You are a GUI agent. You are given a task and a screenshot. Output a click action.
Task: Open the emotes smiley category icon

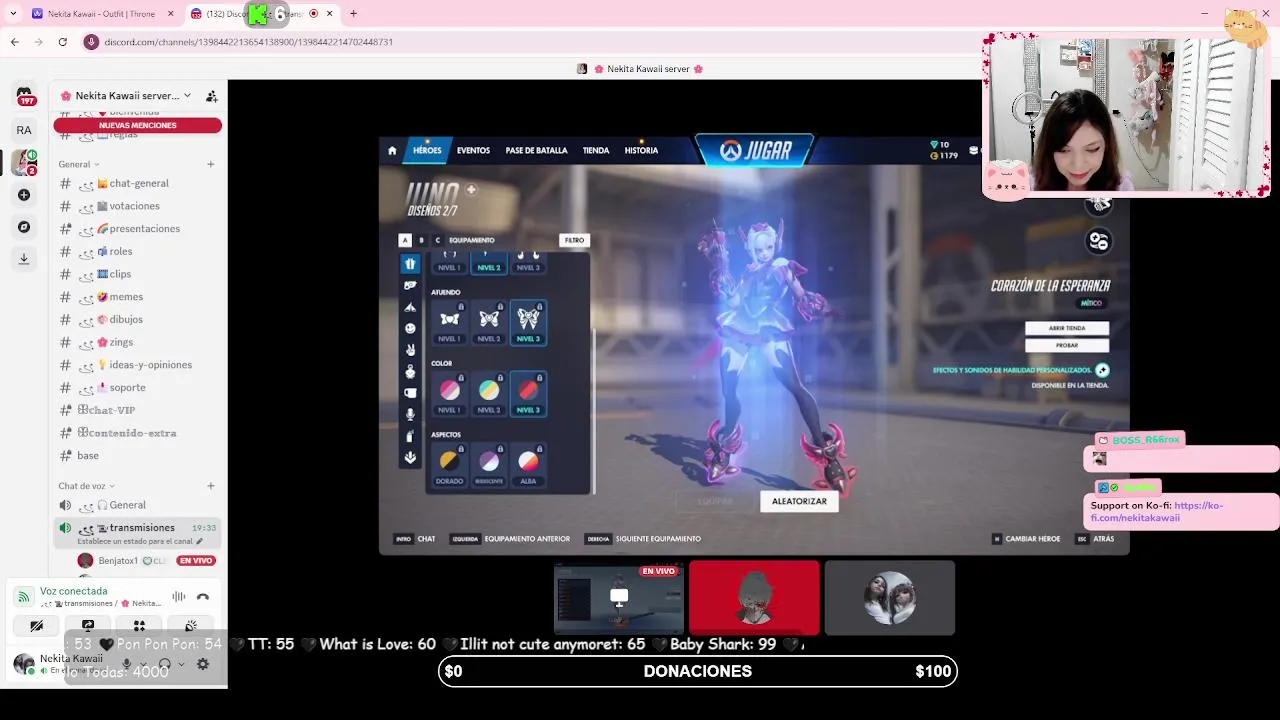point(410,328)
